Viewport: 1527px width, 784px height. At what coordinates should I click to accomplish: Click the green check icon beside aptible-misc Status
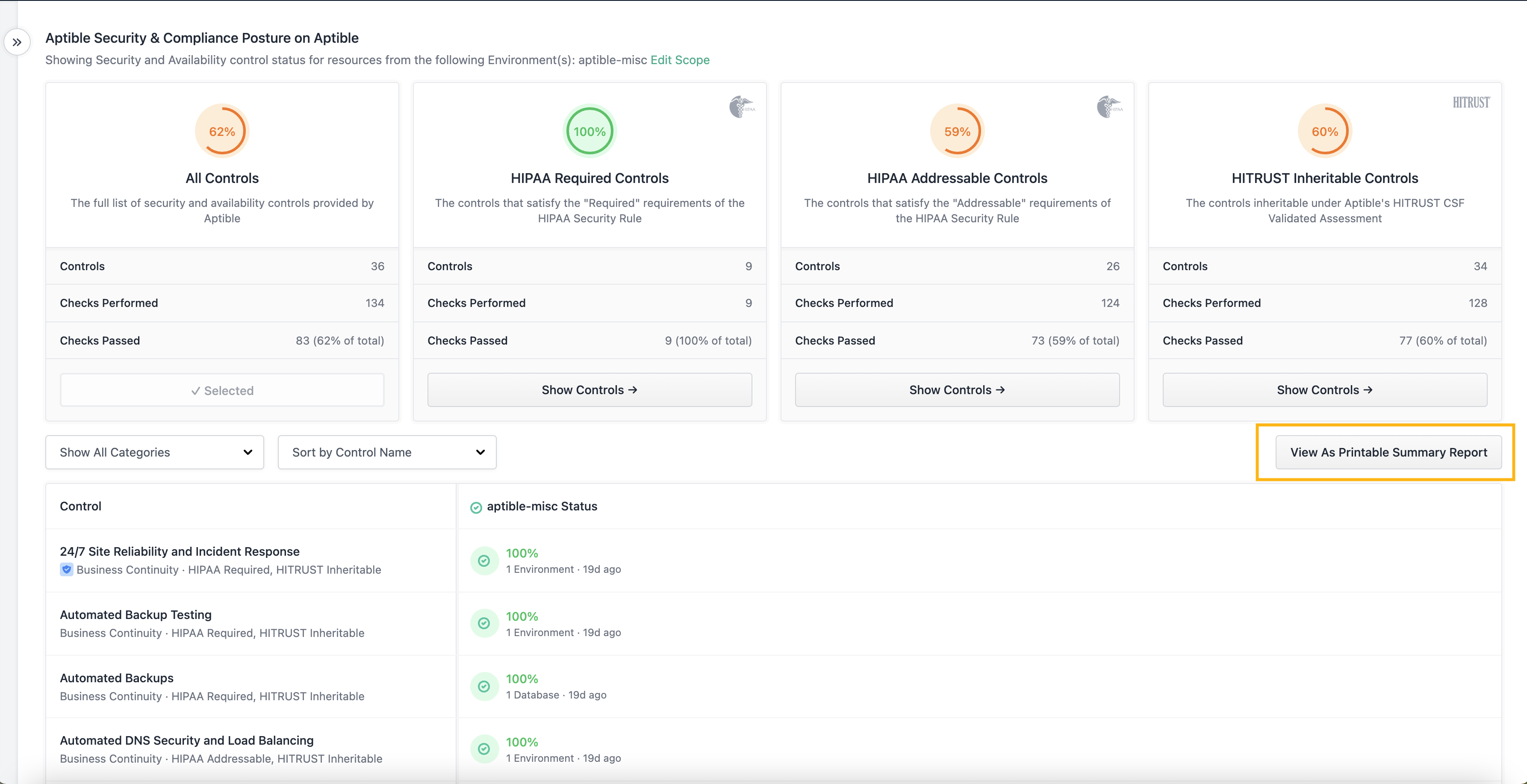pyautogui.click(x=476, y=507)
